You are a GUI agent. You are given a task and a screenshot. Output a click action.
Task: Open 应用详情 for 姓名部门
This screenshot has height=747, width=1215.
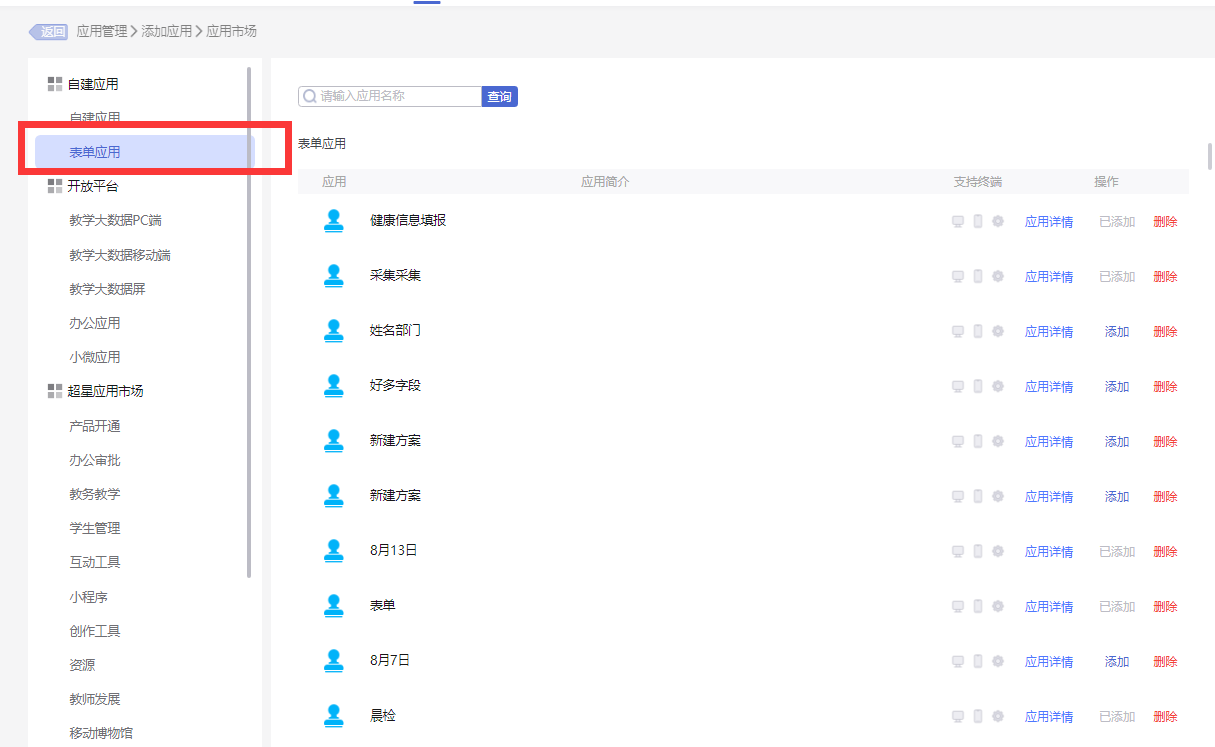(1049, 332)
